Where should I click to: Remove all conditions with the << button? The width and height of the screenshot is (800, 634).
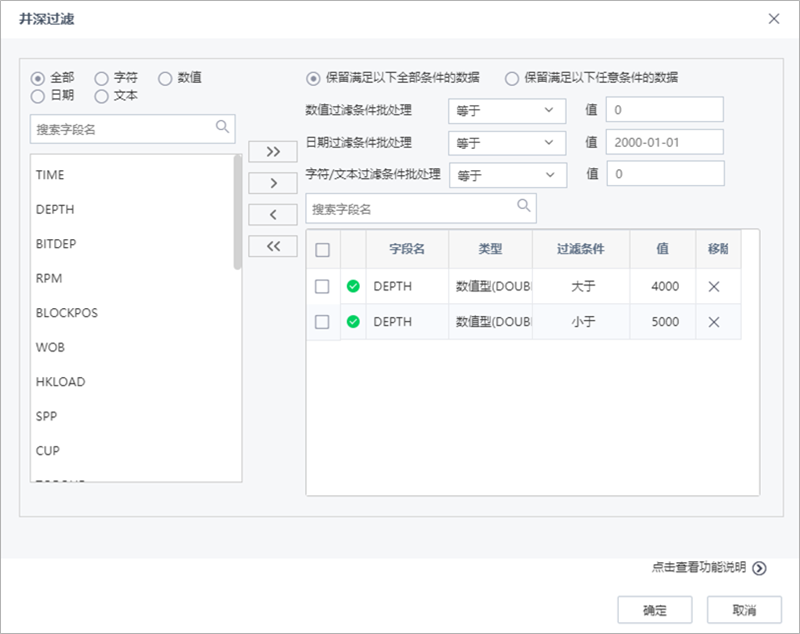pos(272,247)
